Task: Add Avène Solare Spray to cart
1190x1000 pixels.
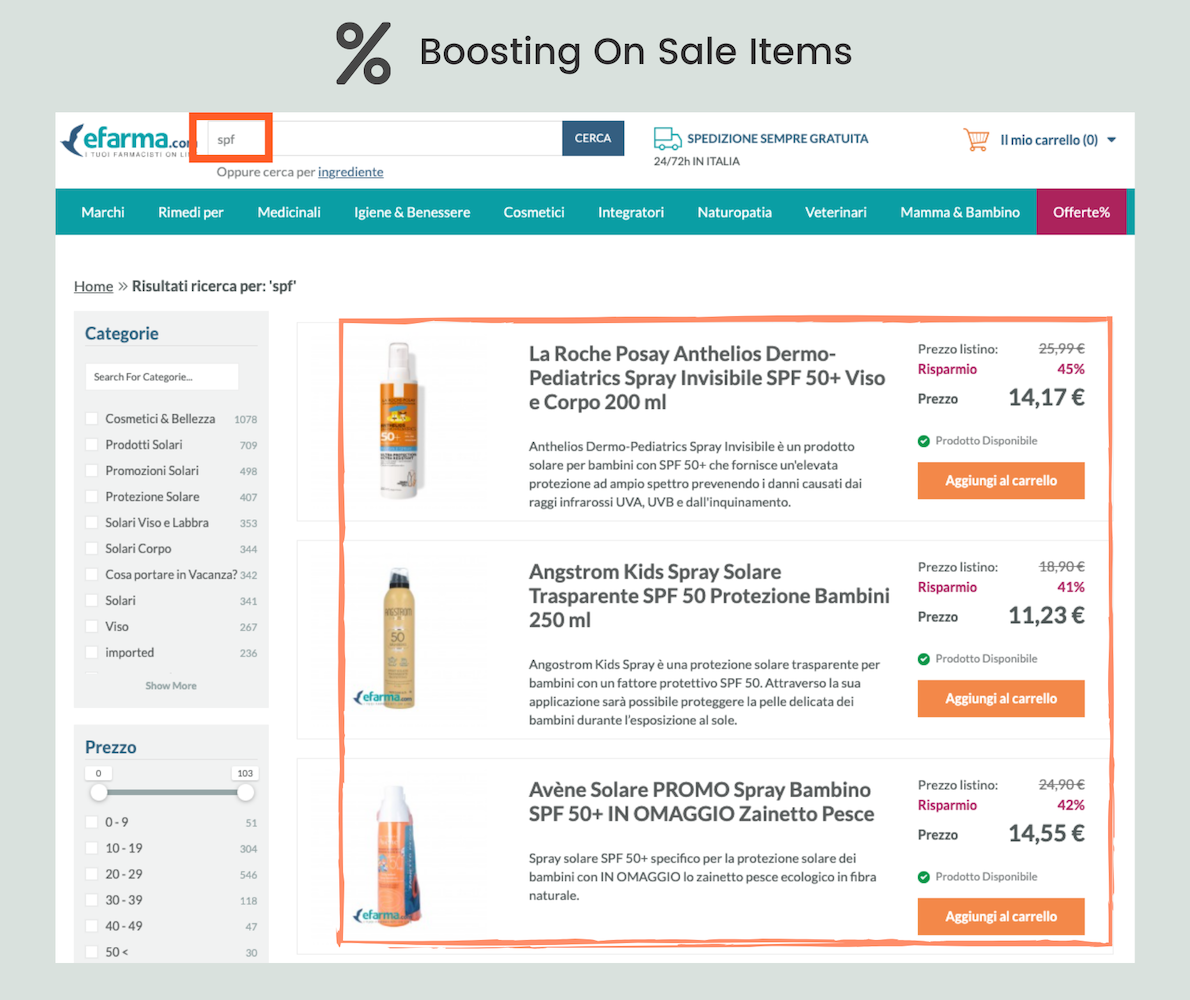Action: pos(1001,917)
